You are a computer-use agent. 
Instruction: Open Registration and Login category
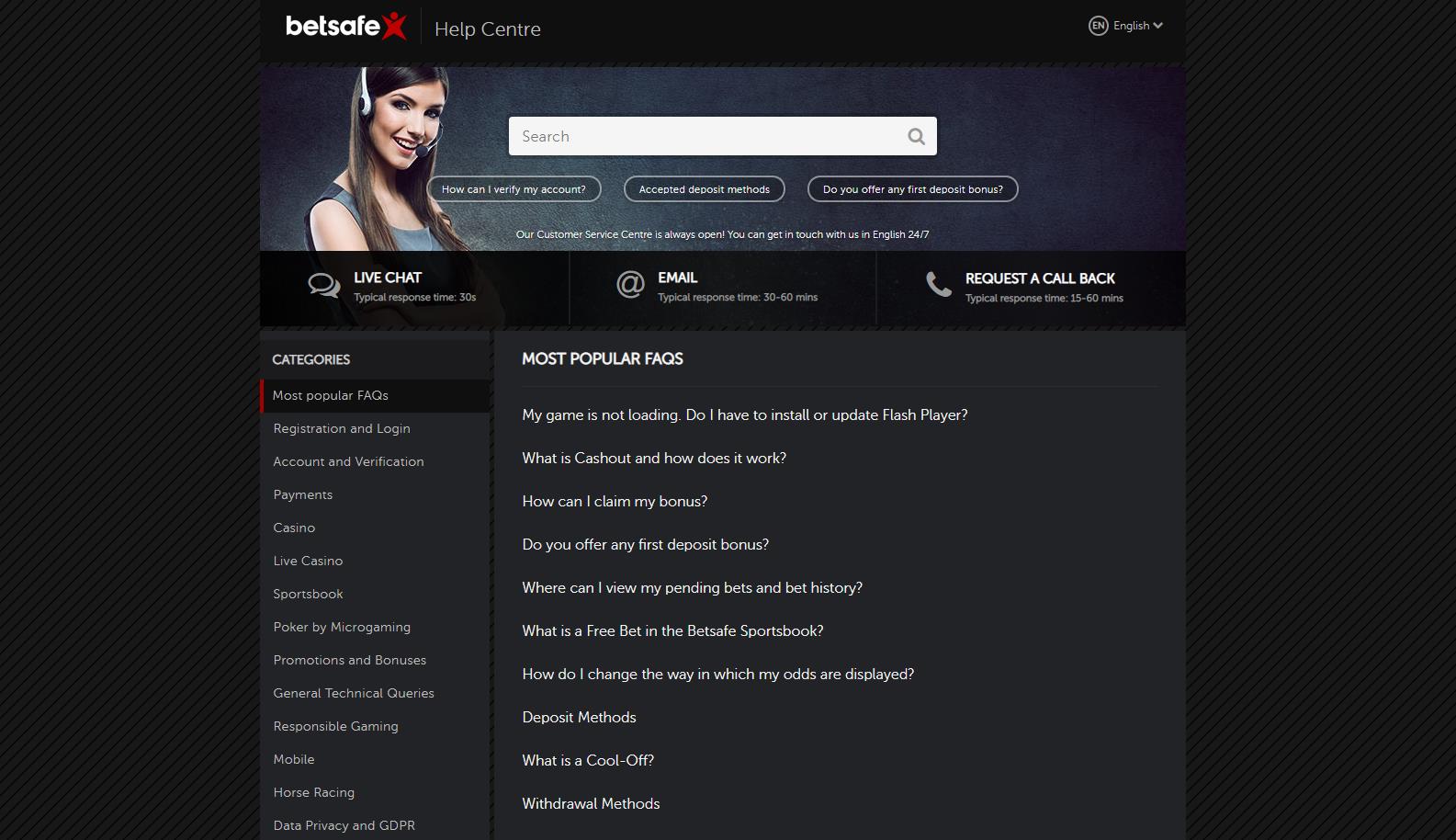(x=342, y=428)
